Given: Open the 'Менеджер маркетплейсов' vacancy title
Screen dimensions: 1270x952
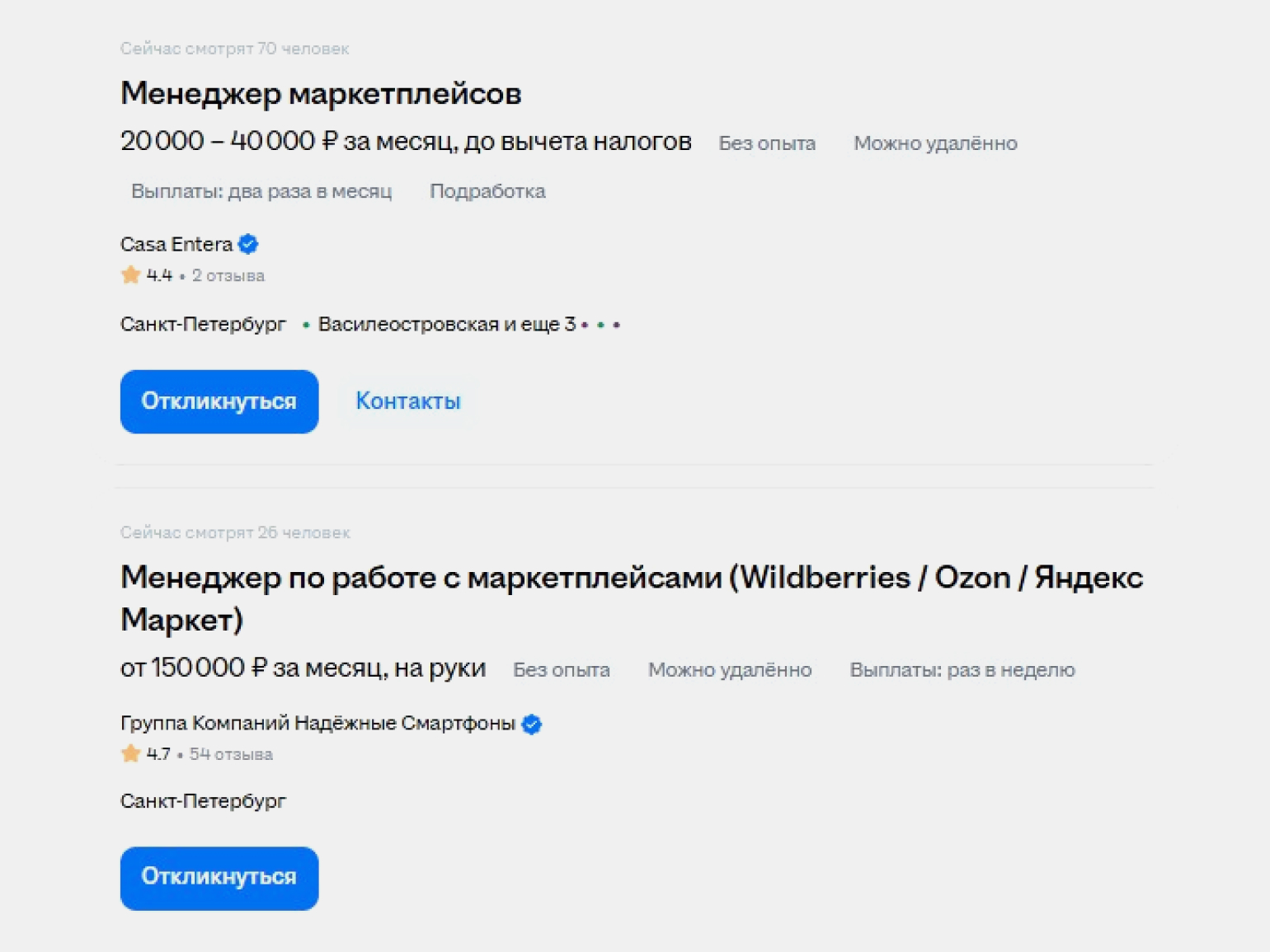Looking at the screenshot, I should pyautogui.click(x=321, y=94).
